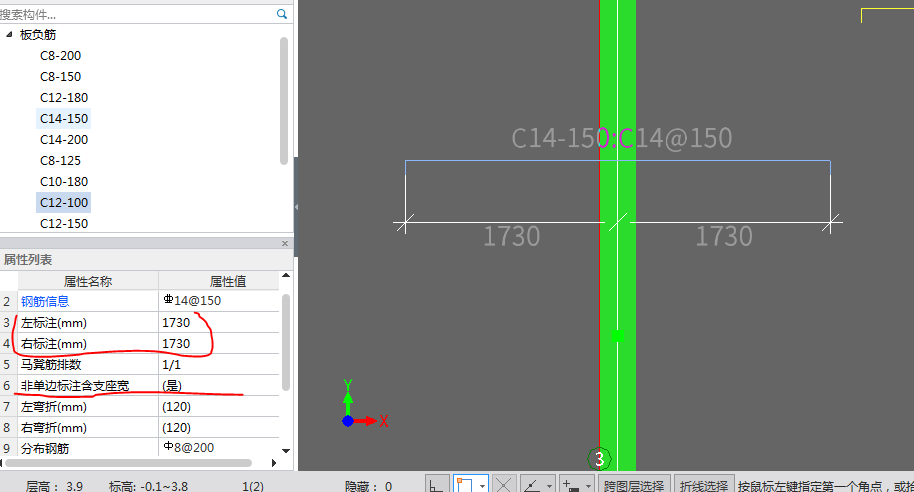Select C10-180 in component list
This screenshot has height=492, width=914.
click(64, 181)
